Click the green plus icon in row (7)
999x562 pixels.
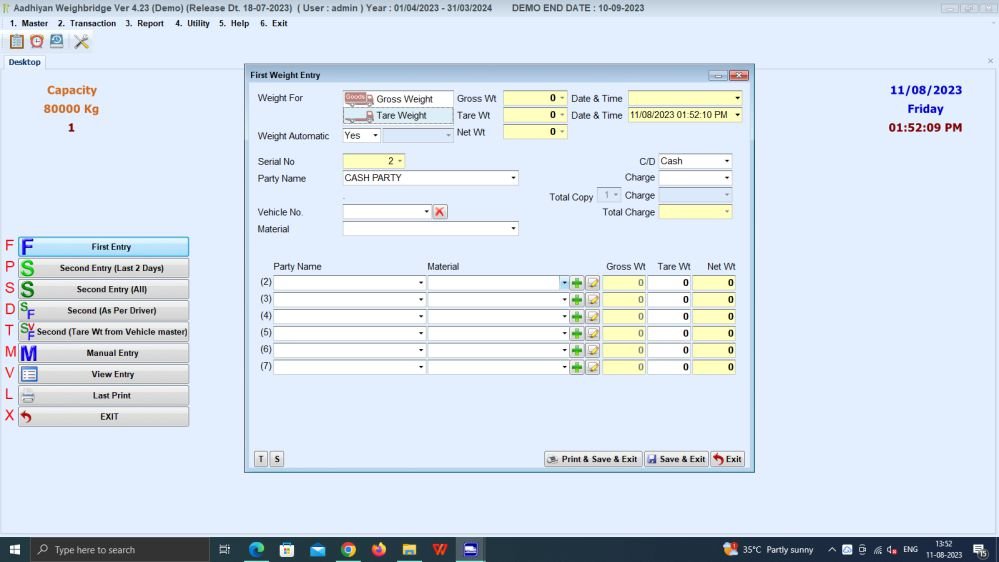pos(577,367)
